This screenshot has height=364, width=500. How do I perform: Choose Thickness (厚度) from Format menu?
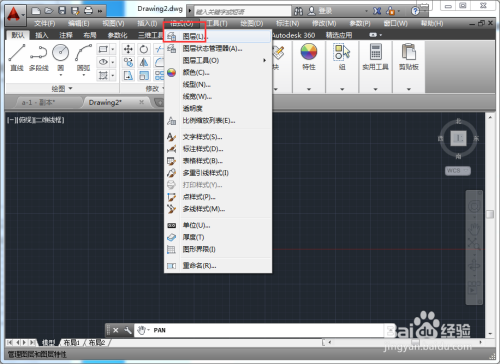(218, 237)
